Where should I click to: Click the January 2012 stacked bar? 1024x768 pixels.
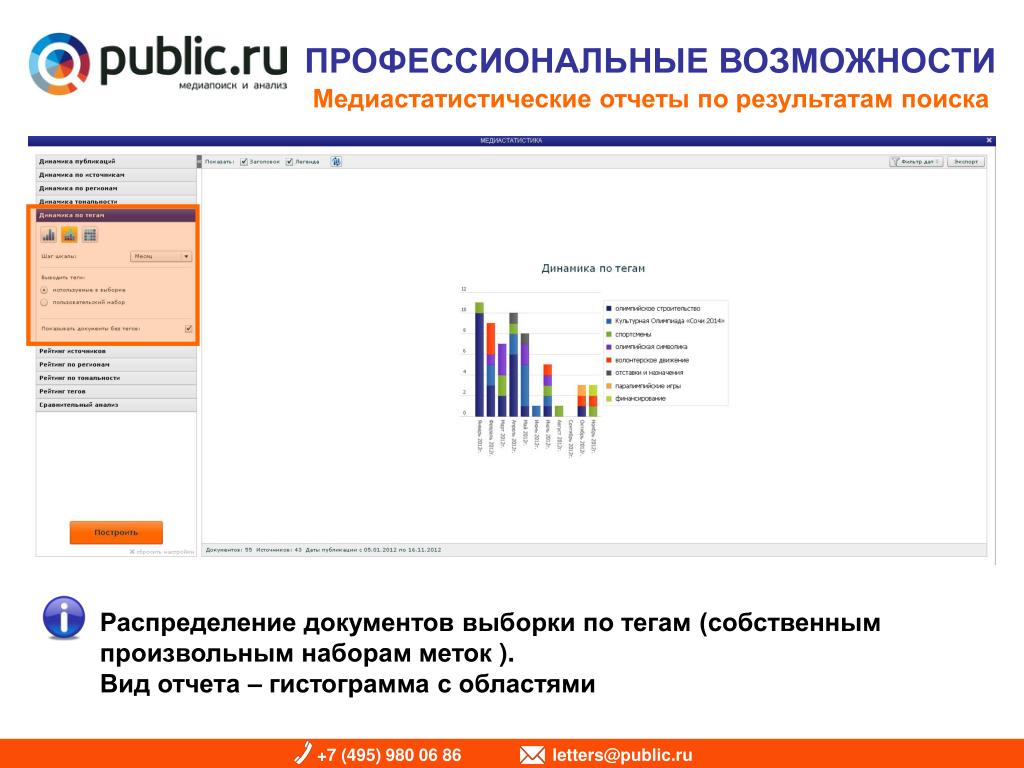pyautogui.click(x=479, y=359)
